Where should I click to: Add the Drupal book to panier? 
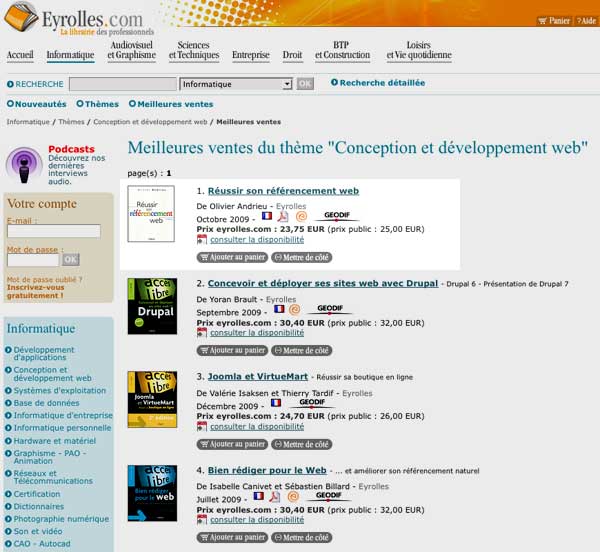tap(232, 350)
